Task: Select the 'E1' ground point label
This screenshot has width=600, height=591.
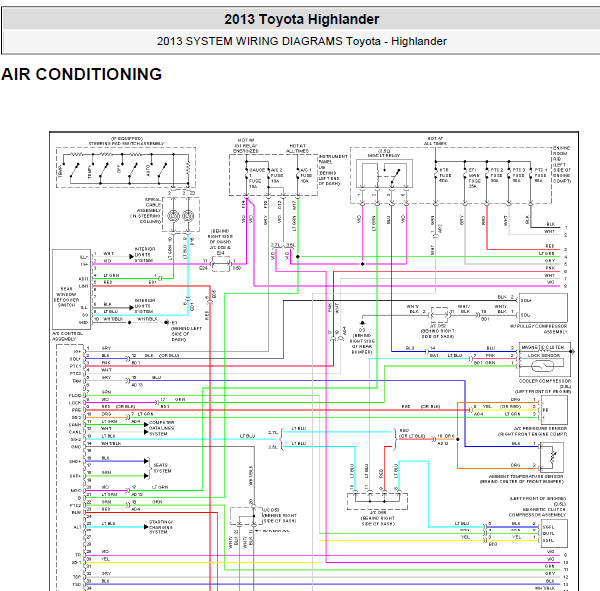Action: click(x=174, y=323)
